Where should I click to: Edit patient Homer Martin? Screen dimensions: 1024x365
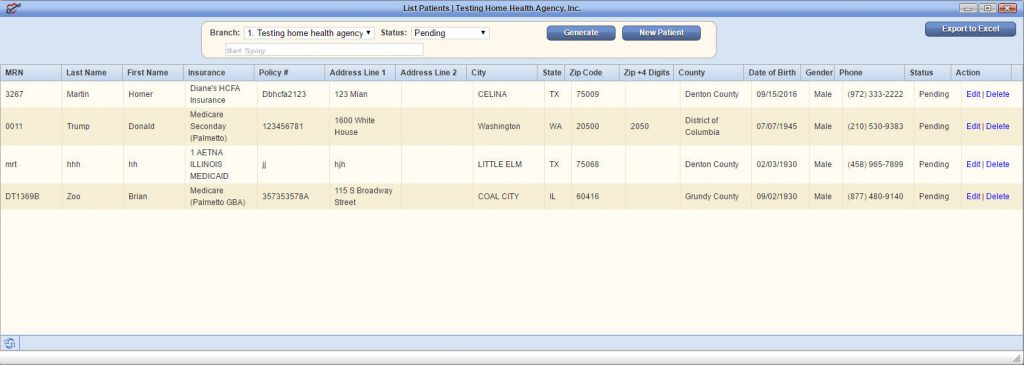tap(973, 94)
